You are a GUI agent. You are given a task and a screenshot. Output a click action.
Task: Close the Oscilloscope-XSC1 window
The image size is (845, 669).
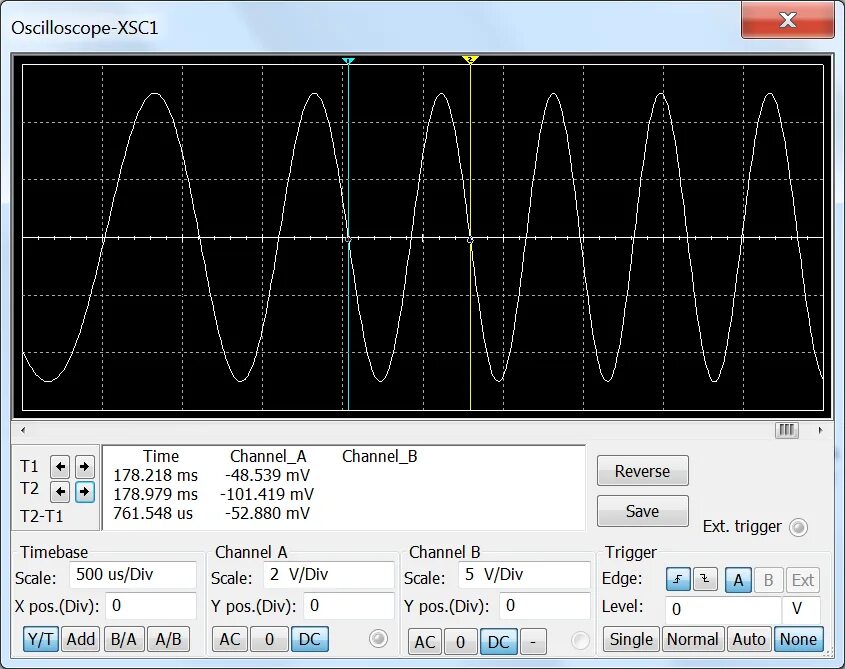(x=788, y=20)
